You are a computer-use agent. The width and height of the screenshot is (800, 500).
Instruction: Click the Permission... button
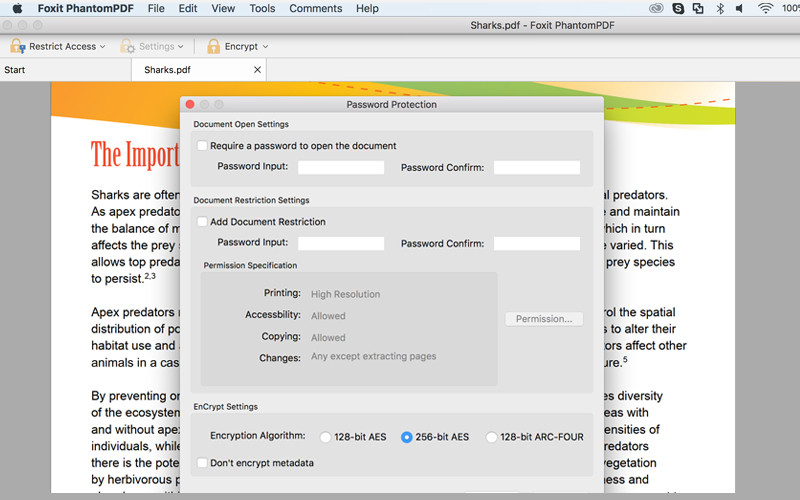click(x=544, y=319)
